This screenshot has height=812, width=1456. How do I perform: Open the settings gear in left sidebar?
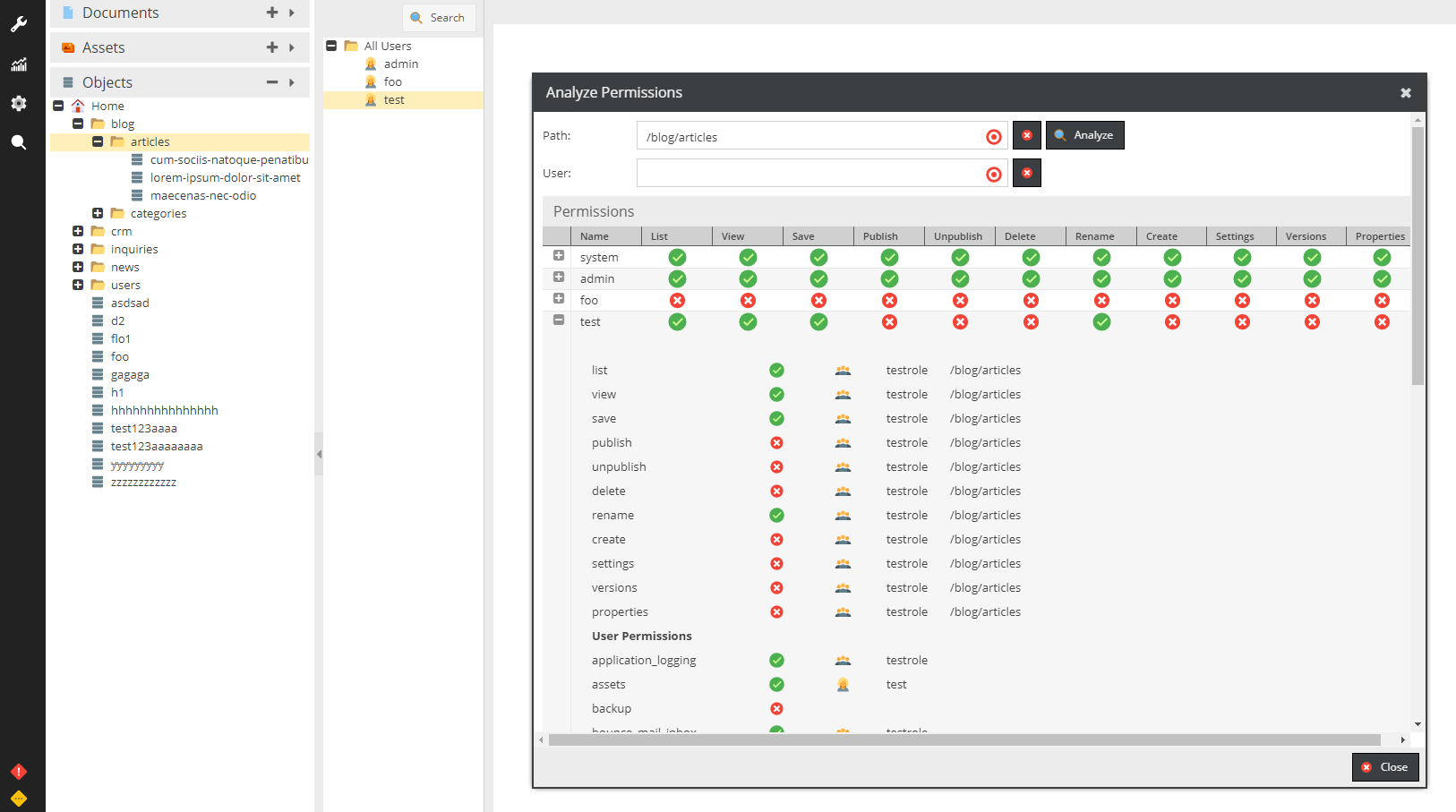[x=19, y=104]
